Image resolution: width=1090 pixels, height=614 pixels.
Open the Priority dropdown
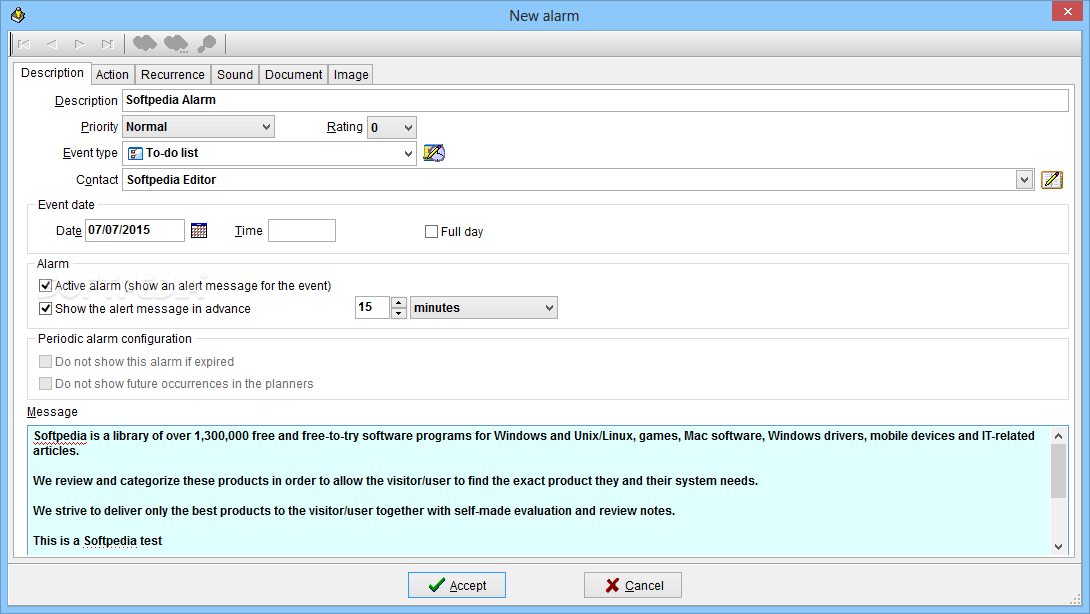[x=266, y=127]
